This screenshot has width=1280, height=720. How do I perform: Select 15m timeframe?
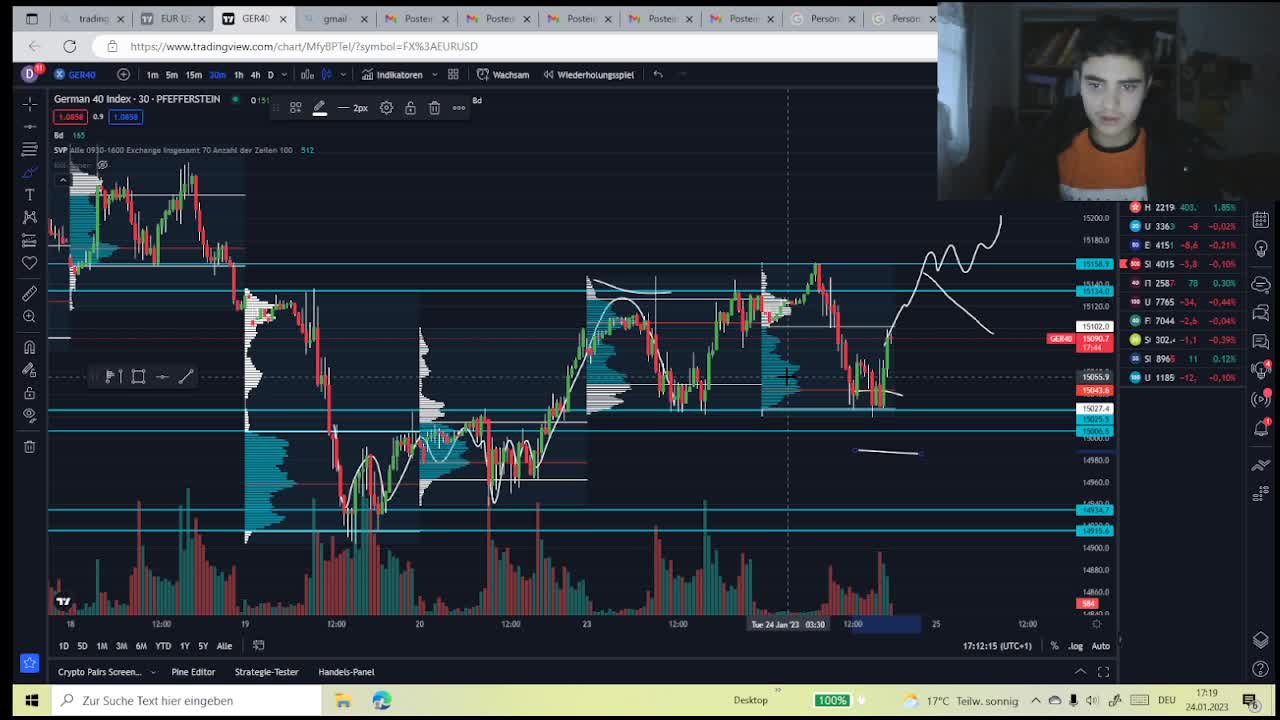coord(193,74)
